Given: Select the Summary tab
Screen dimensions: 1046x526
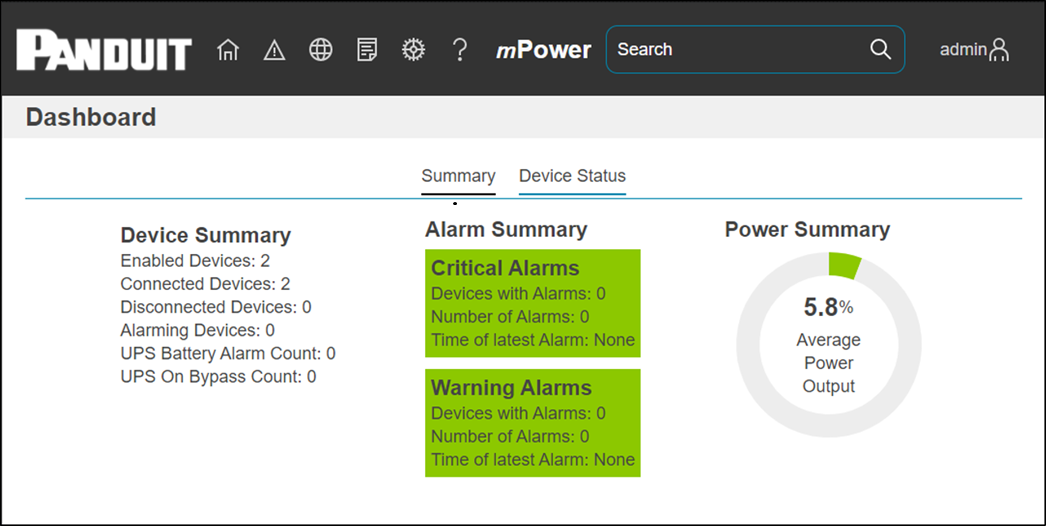Looking at the screenshot, I should (458, 176).
